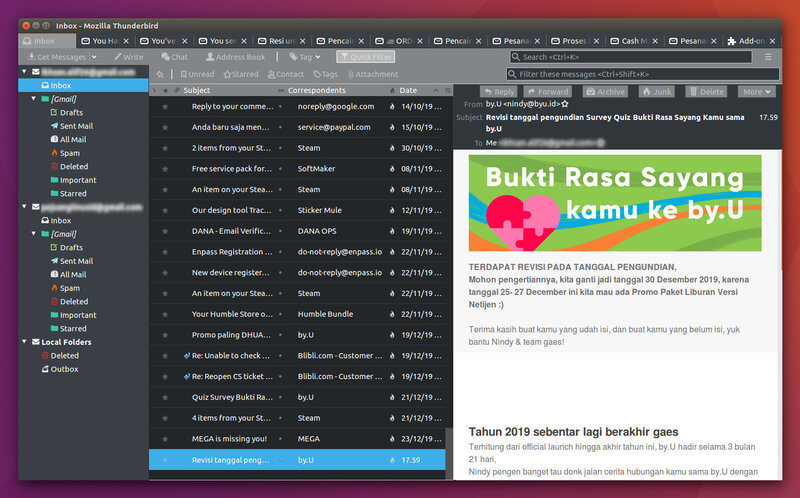Toggle the Unread quick filter
Image resolution: width=800 pixels, height=498 pixels.
click(x=197, y=74)
